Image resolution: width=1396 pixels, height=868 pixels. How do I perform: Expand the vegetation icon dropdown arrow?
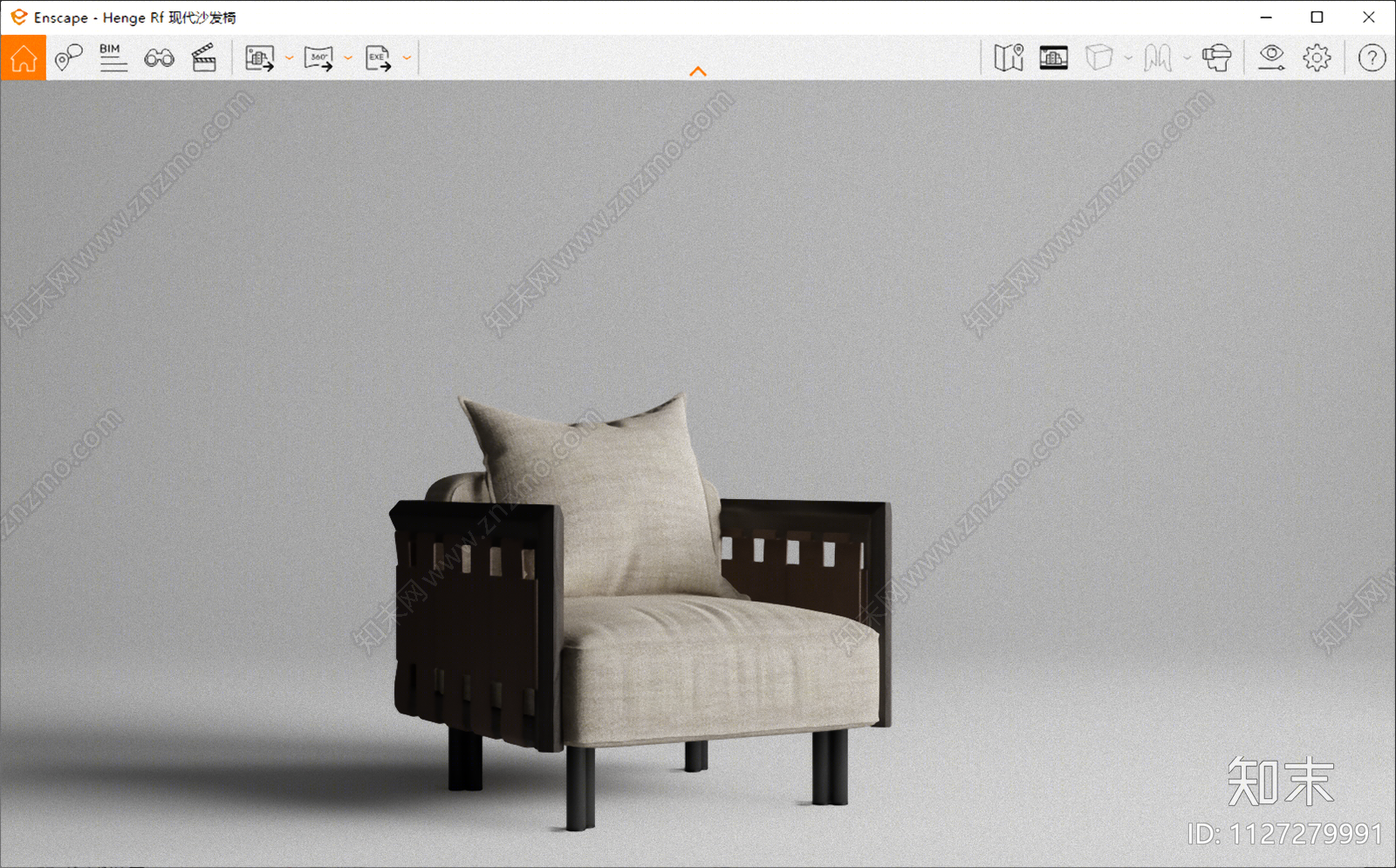coord(1187,58)
